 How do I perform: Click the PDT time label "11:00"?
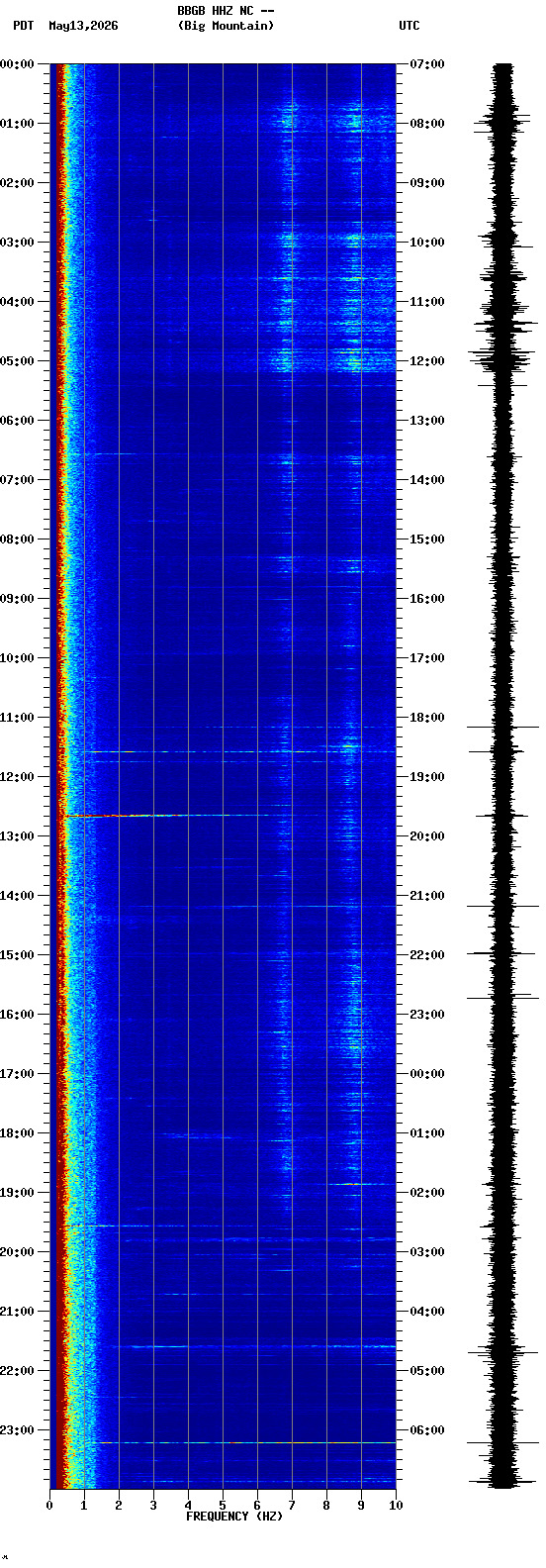(x=18, y=718)
